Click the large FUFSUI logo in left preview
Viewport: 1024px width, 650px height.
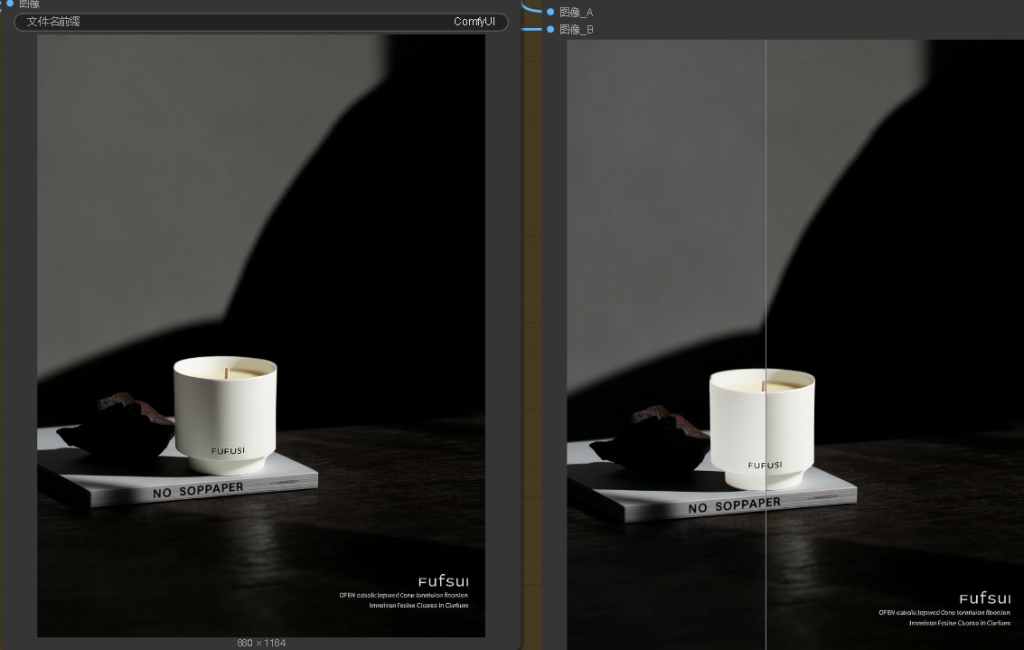click(443, 581)
